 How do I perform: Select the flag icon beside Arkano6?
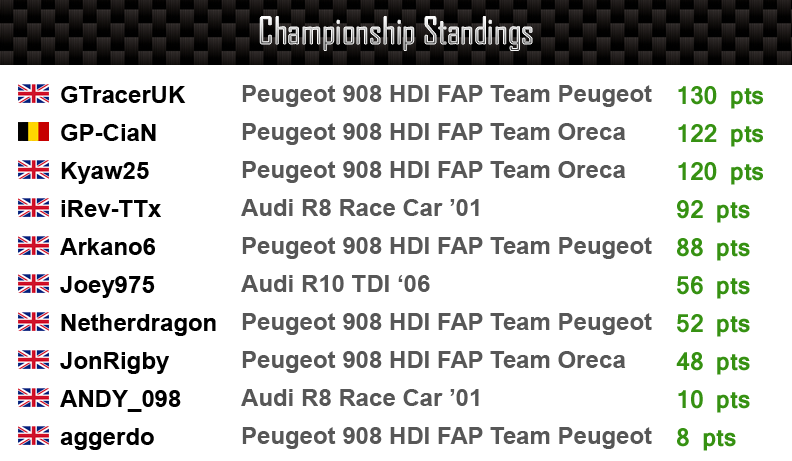(x=33, y=245)
